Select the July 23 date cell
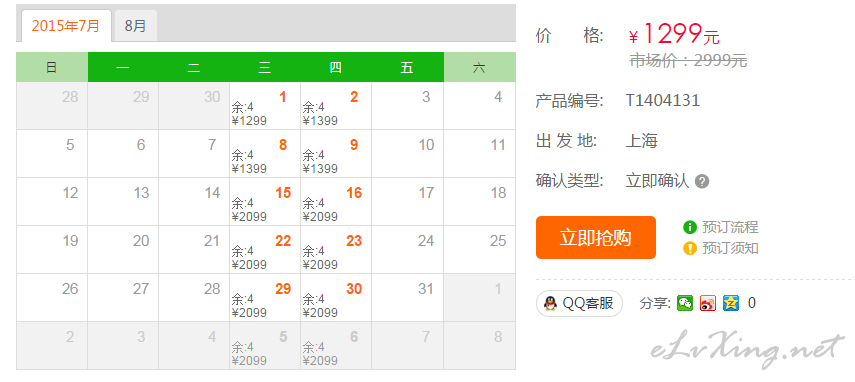The width and height of the screenshot is (855, 382). pyautogui.click(x=336, y=250)
